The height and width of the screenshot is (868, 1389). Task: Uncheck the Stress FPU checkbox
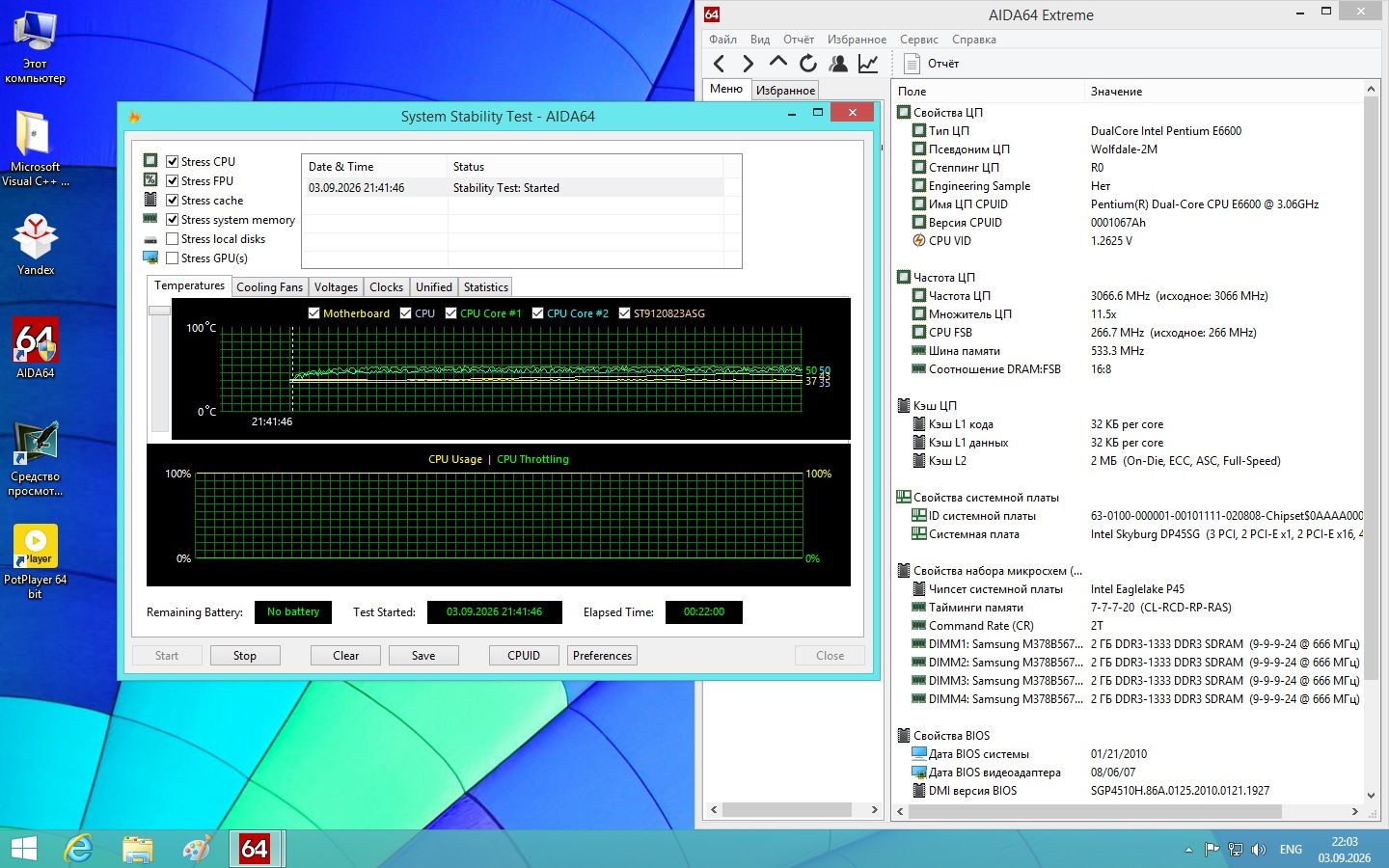[172, 181]
